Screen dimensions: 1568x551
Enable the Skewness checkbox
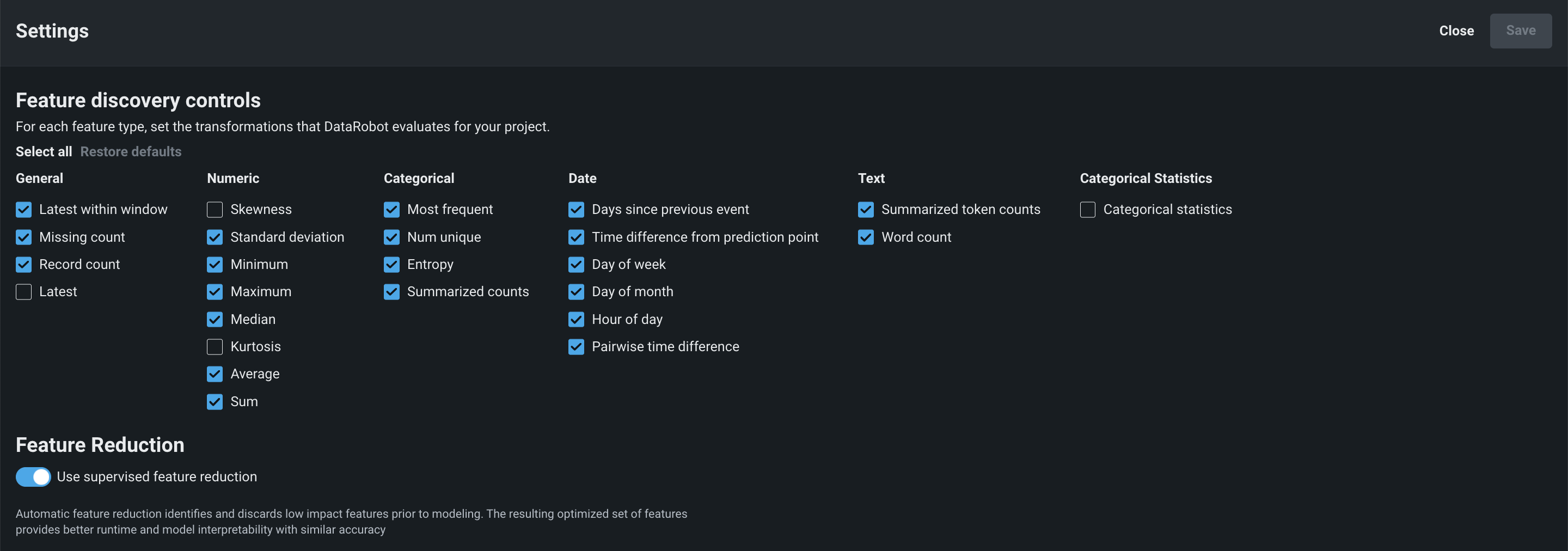point(215,210)
